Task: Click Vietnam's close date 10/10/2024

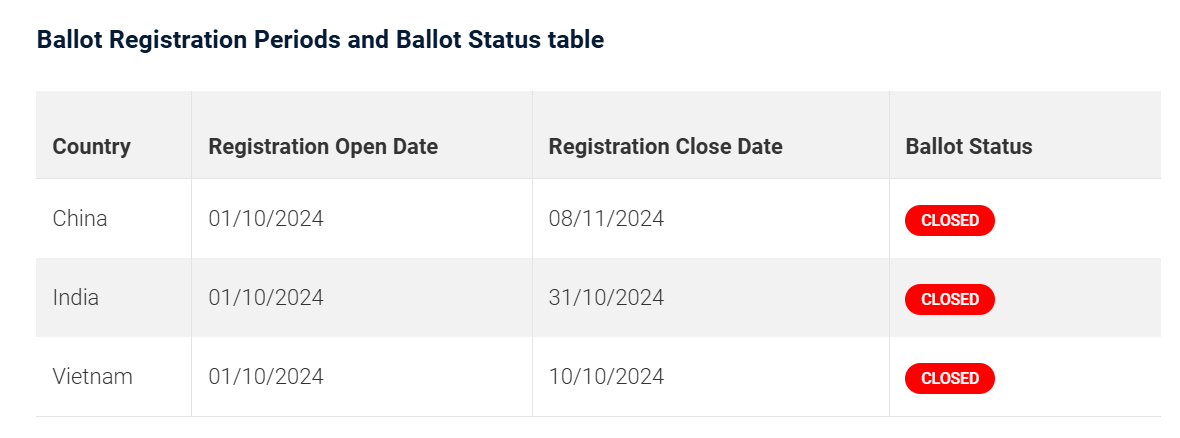Action: [607, 377]
